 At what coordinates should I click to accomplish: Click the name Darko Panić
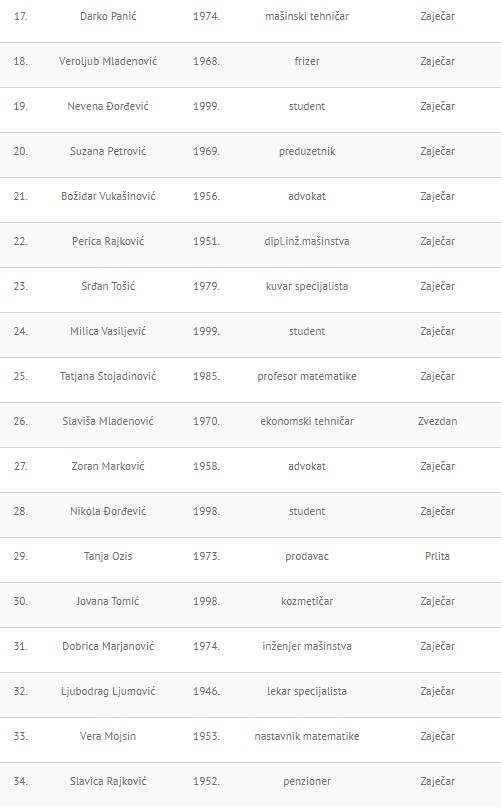coord(108,16)
